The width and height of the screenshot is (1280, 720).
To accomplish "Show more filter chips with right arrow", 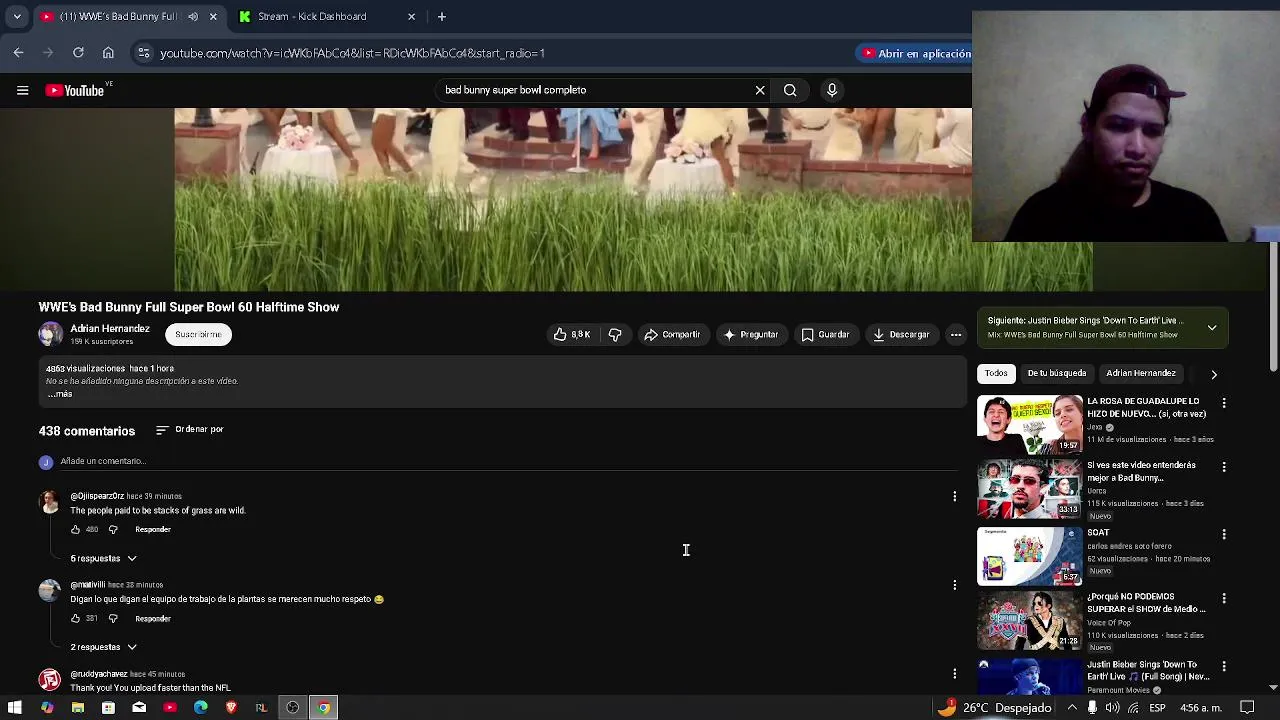I will (x=1214, y=374).
